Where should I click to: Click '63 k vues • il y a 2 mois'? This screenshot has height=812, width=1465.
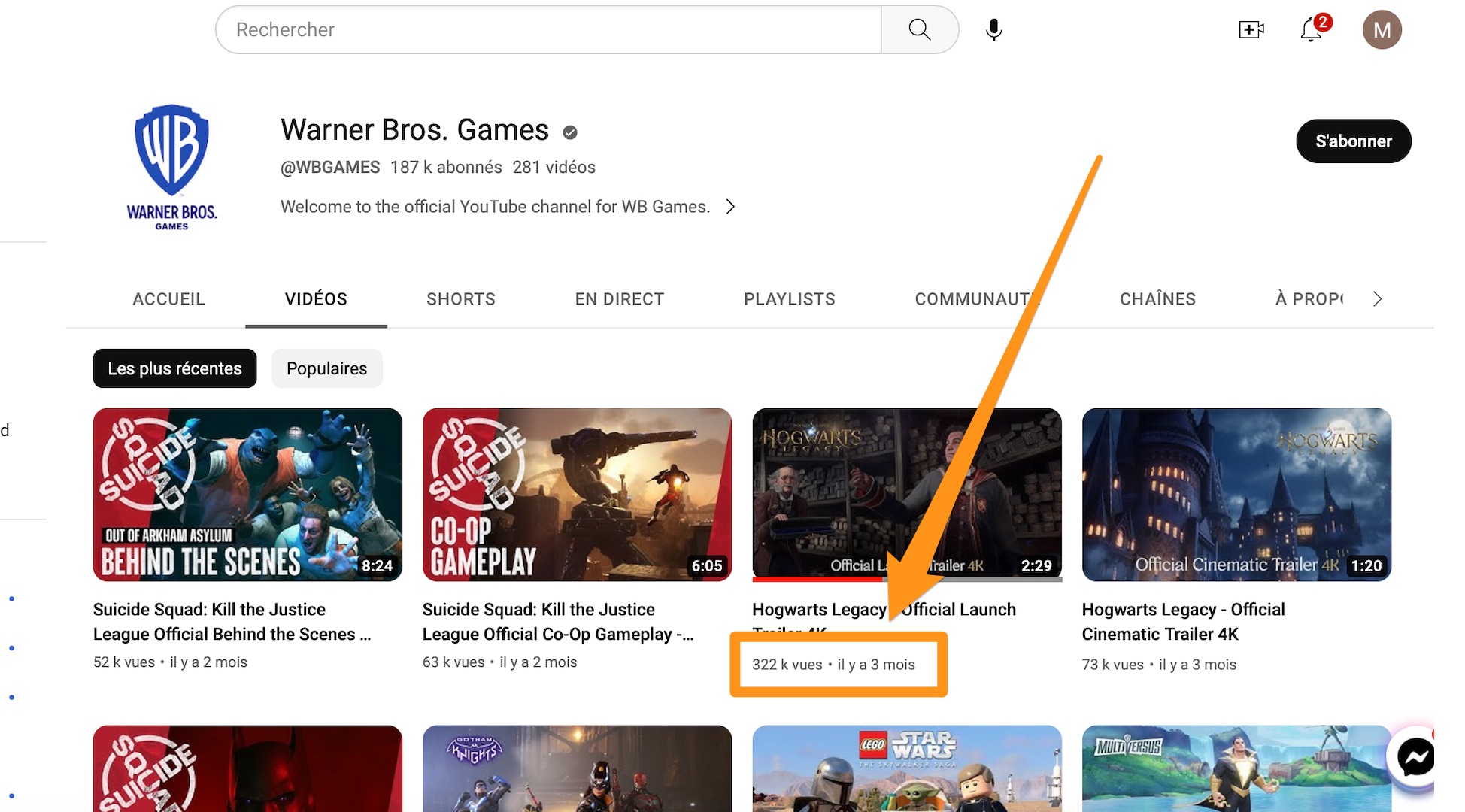tap(499, 662)
